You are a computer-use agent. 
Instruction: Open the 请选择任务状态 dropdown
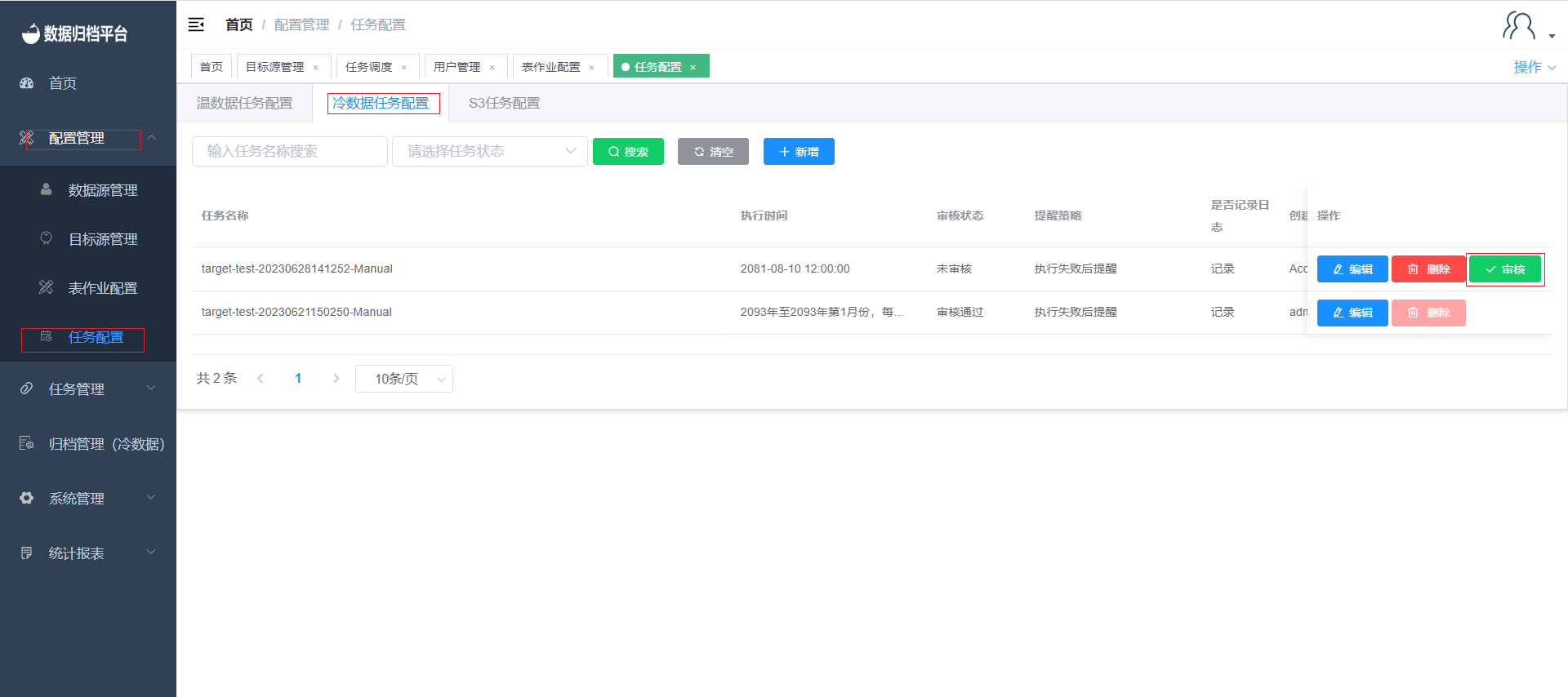coord(490,151)
